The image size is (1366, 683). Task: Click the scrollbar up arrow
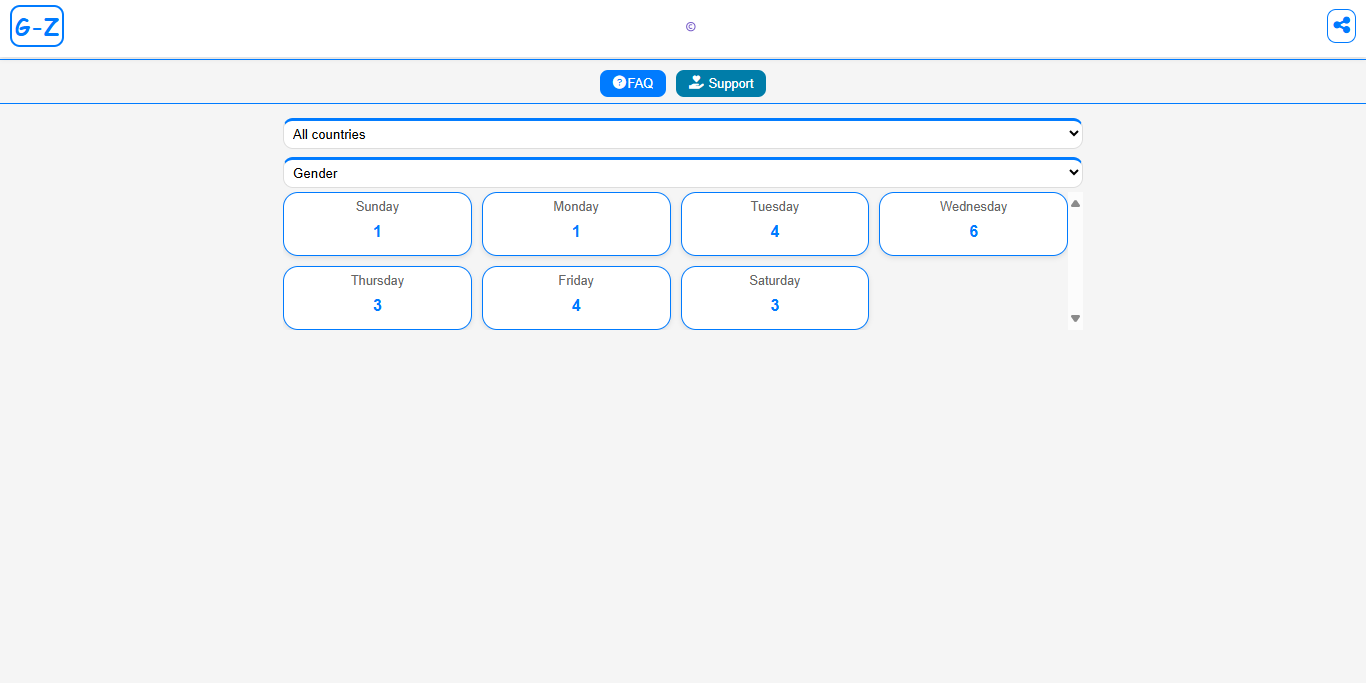(1076, 204)
